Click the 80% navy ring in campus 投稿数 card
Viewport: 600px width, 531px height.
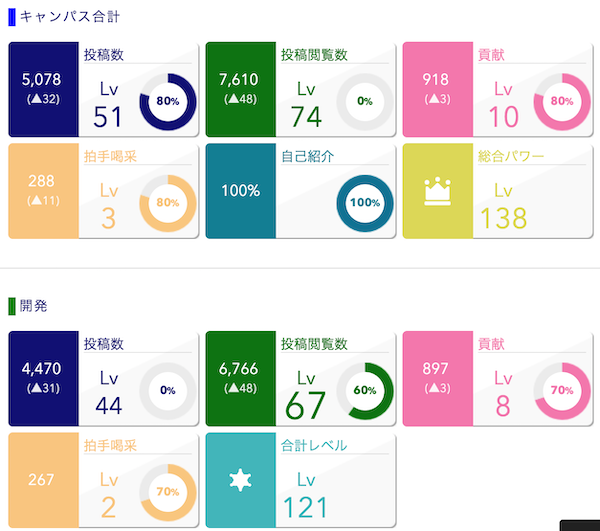click(168, 101)
